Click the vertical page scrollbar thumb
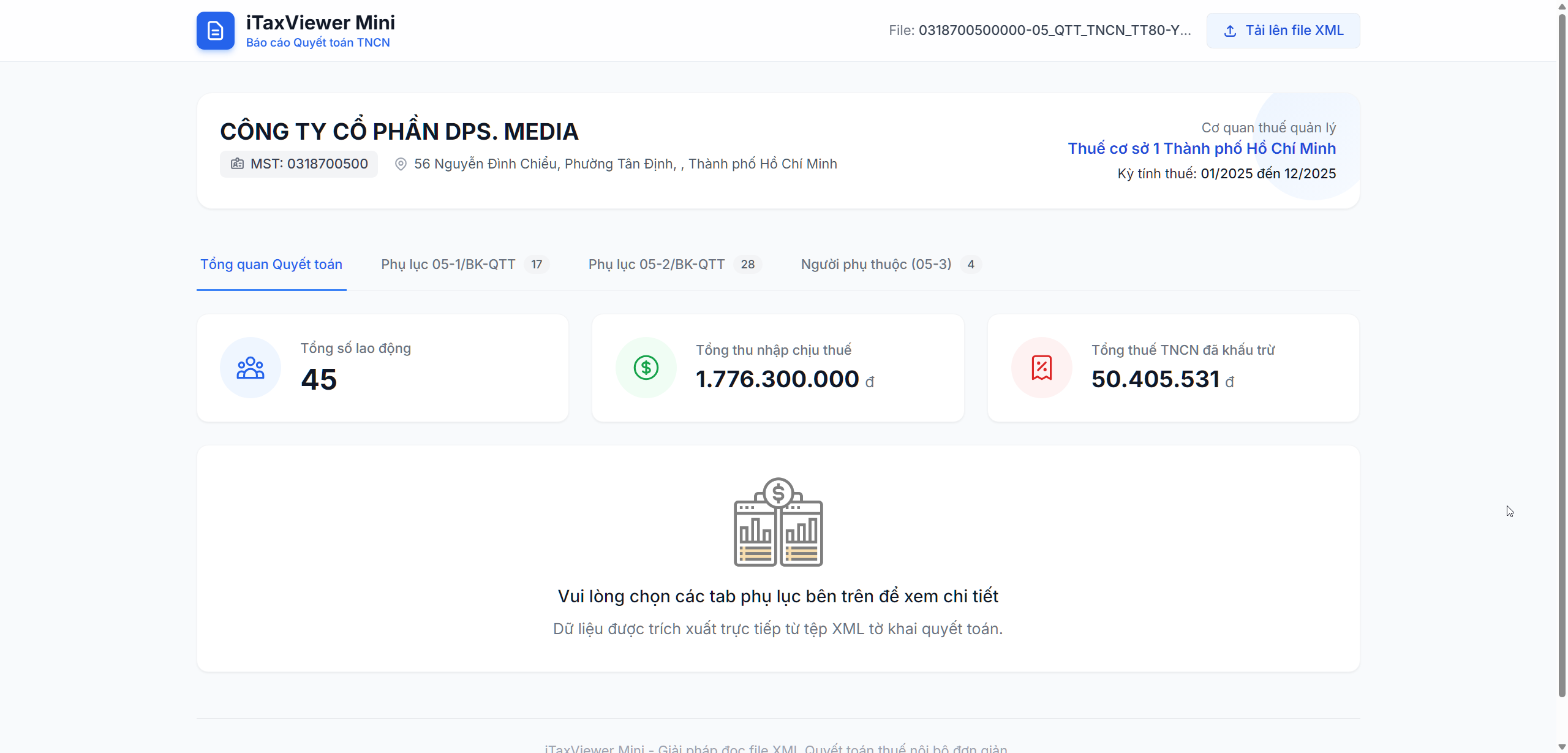This screenshot has height=753, width=1568. (x=1562, y=355)
